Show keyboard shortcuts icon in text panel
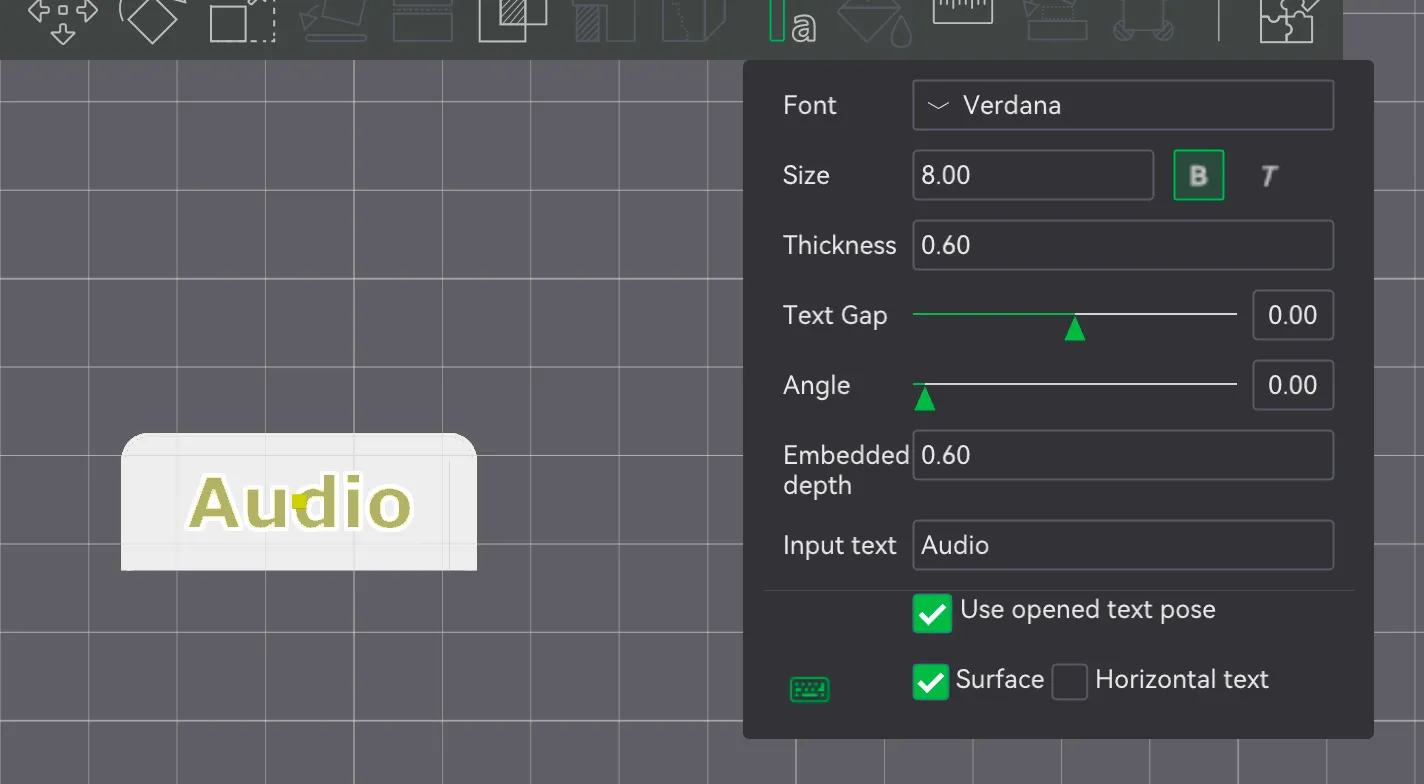The image size is (1424, 784). pos(809,689)
